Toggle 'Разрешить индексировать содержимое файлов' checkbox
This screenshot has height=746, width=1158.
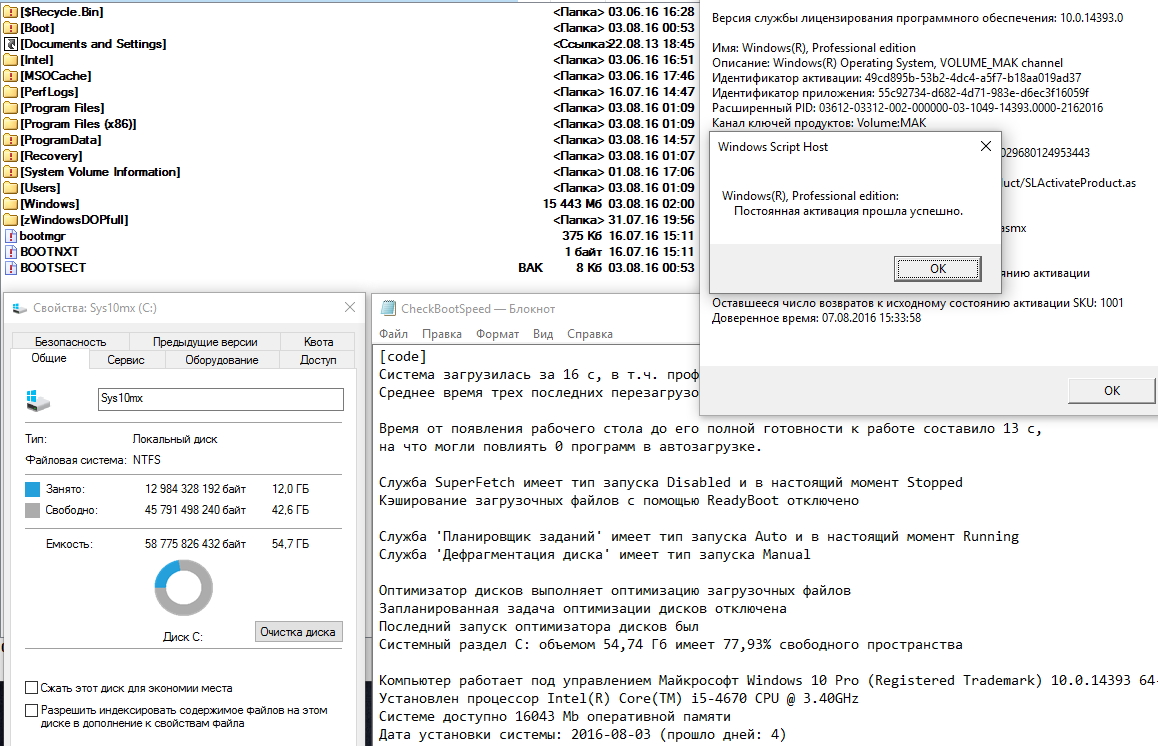32,711
